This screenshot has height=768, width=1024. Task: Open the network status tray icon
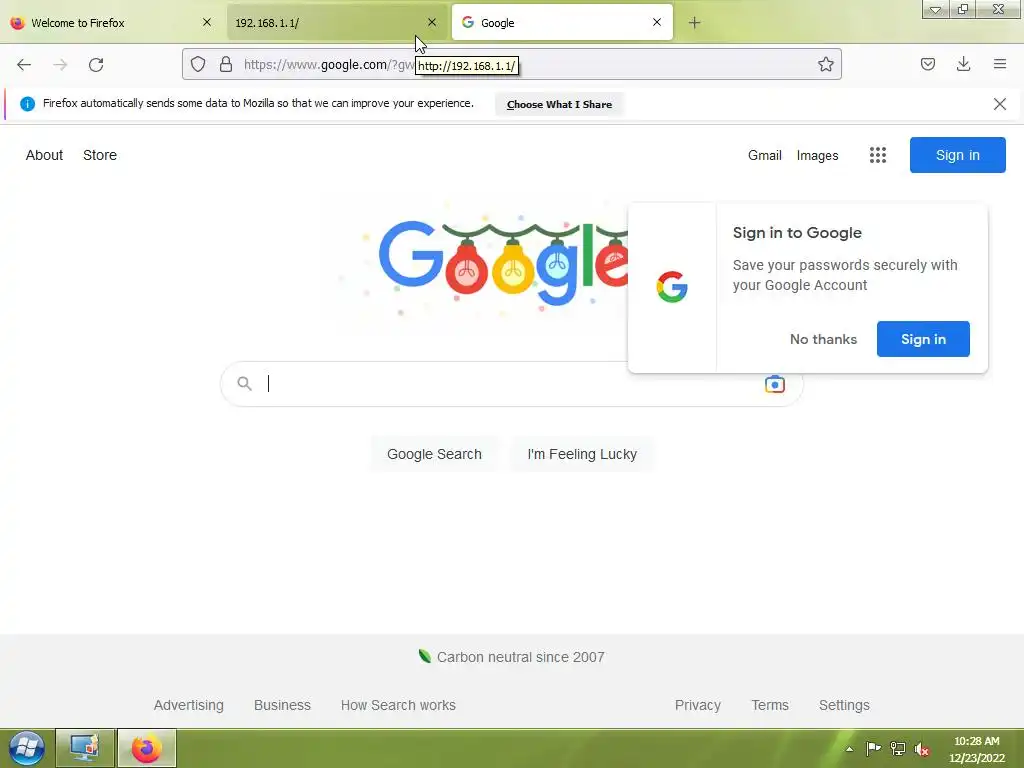[898, 749]
